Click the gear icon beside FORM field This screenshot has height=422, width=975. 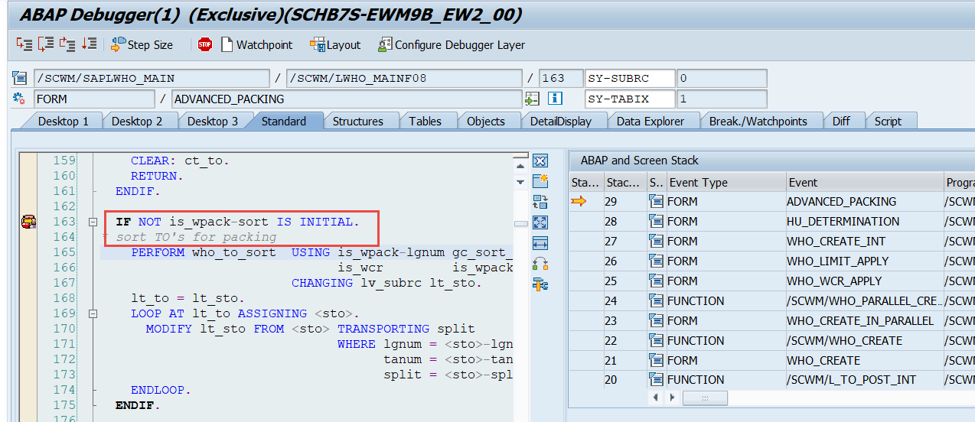(19, 98)
